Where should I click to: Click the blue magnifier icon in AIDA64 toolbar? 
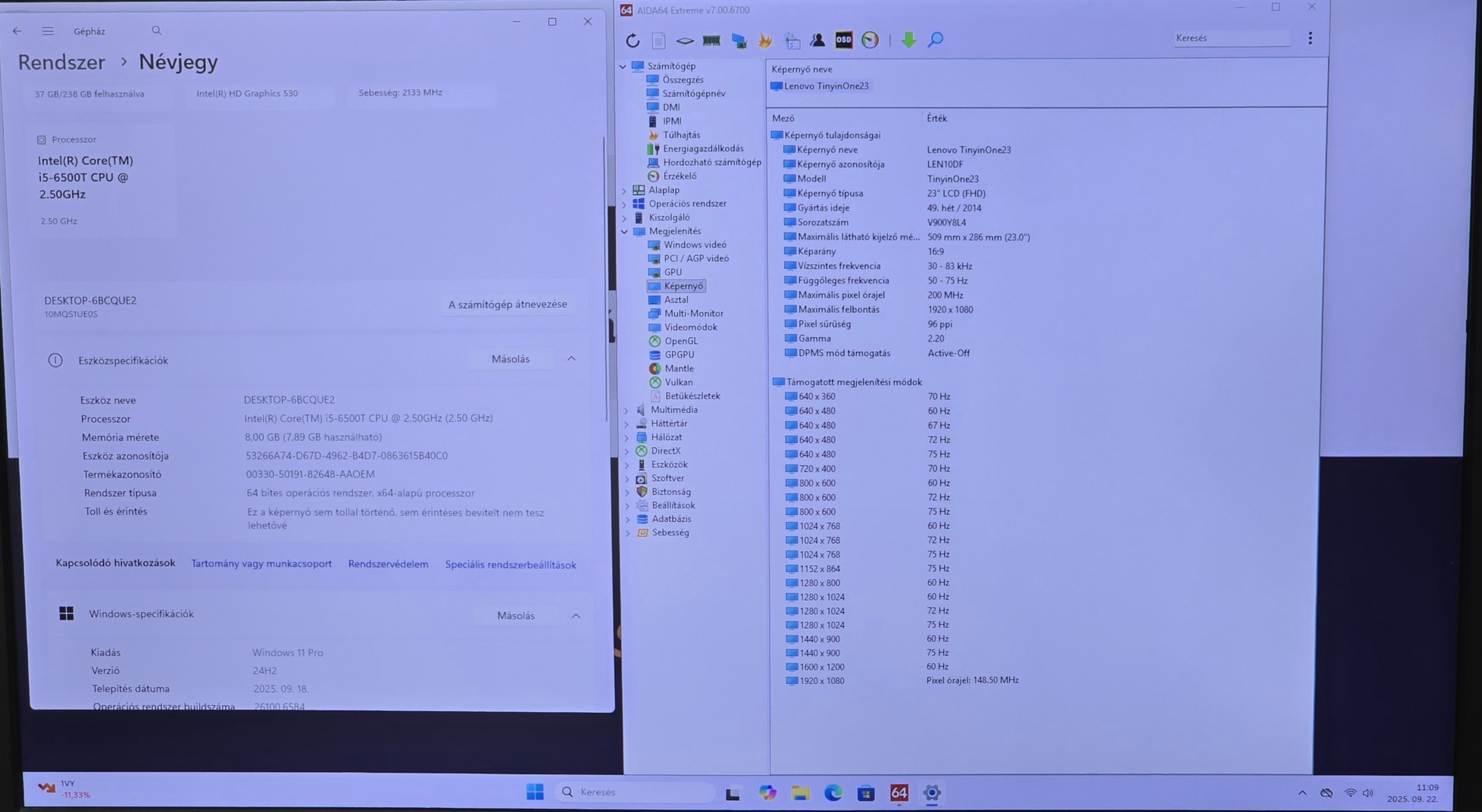(x=936, y=39)
